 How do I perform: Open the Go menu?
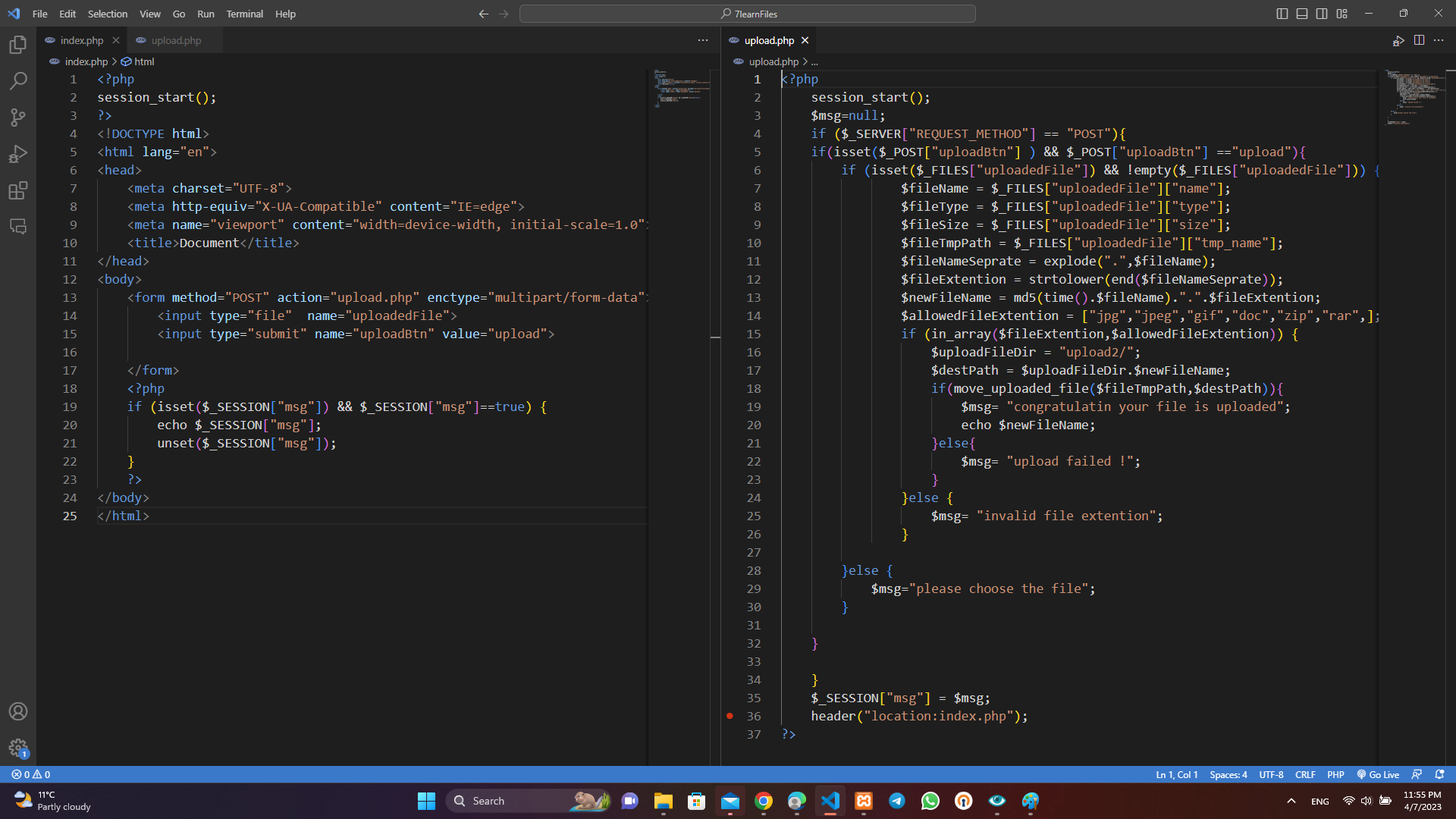(179, 14)
